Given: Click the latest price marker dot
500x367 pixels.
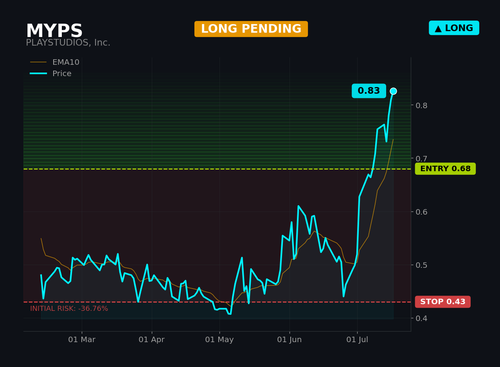Looking at the screenshot, I should pos(393,91).
